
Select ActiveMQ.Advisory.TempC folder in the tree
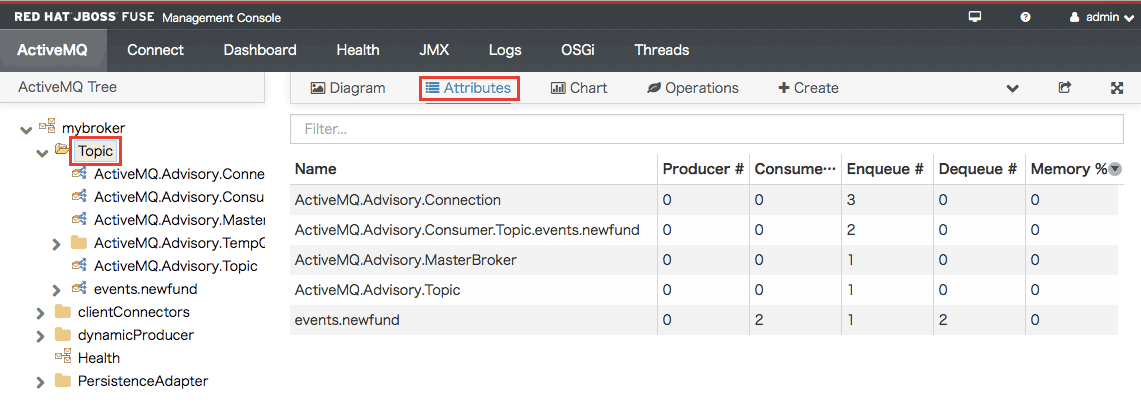point(179,243)
